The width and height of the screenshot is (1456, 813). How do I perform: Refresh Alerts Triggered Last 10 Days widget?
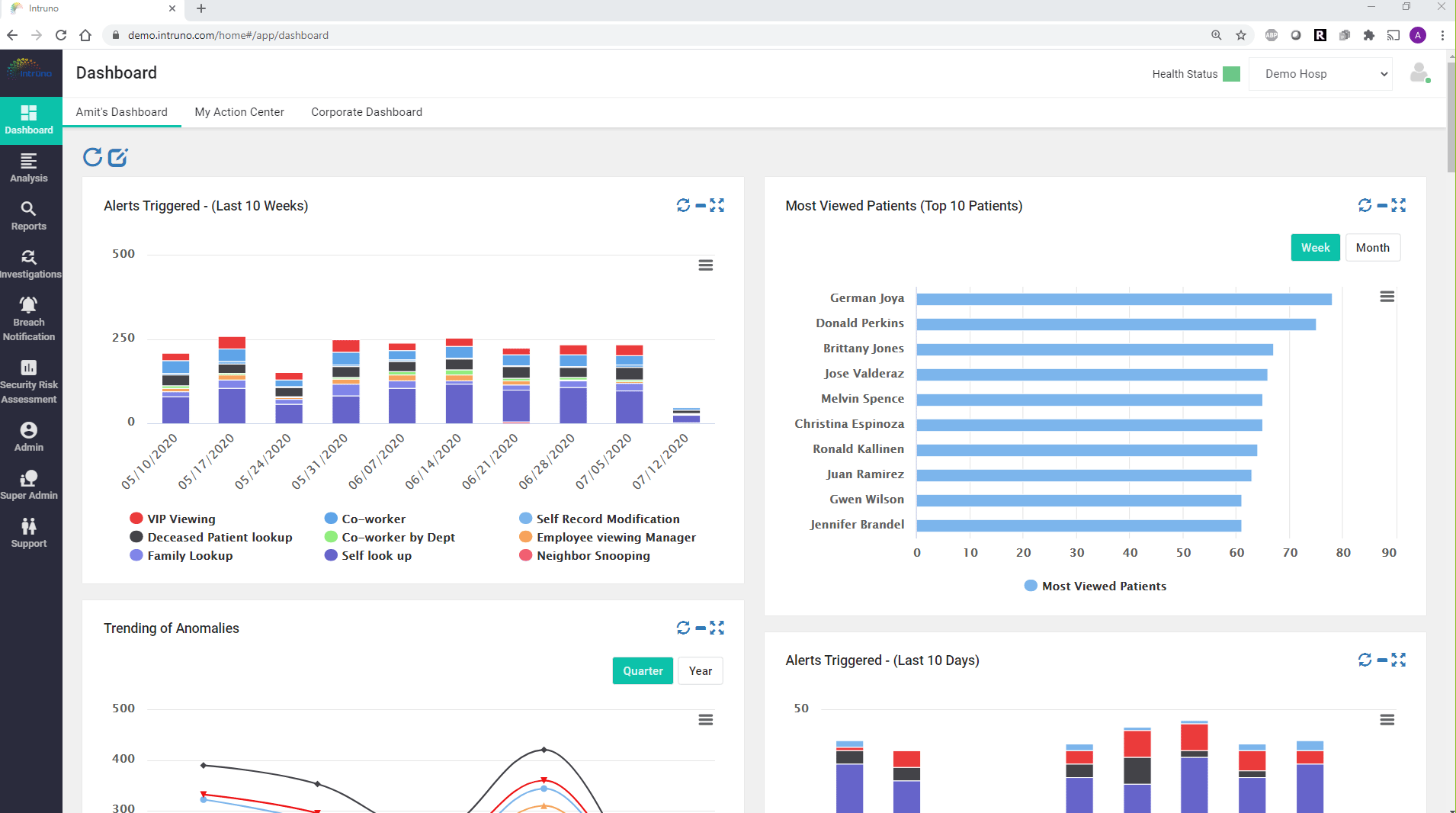[x=1365, y=660]
